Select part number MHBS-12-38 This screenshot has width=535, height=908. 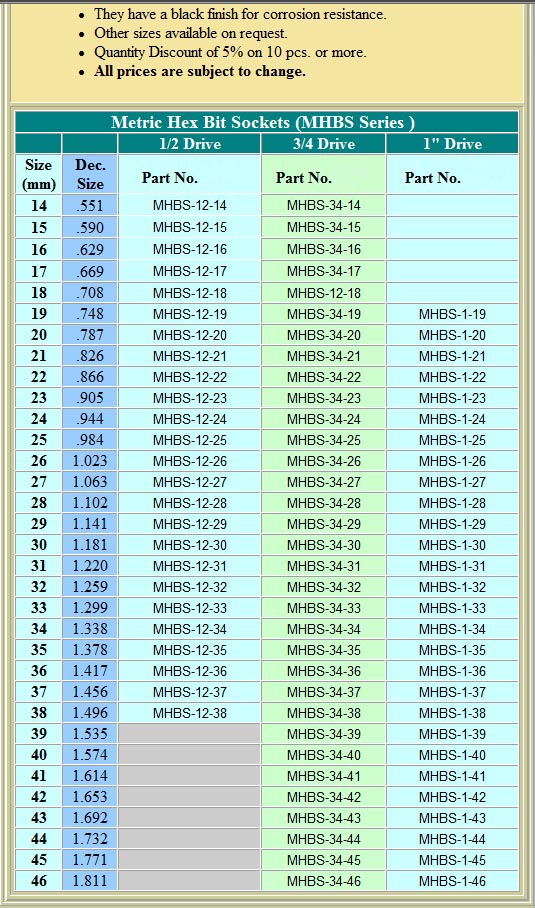coord(189,713)
